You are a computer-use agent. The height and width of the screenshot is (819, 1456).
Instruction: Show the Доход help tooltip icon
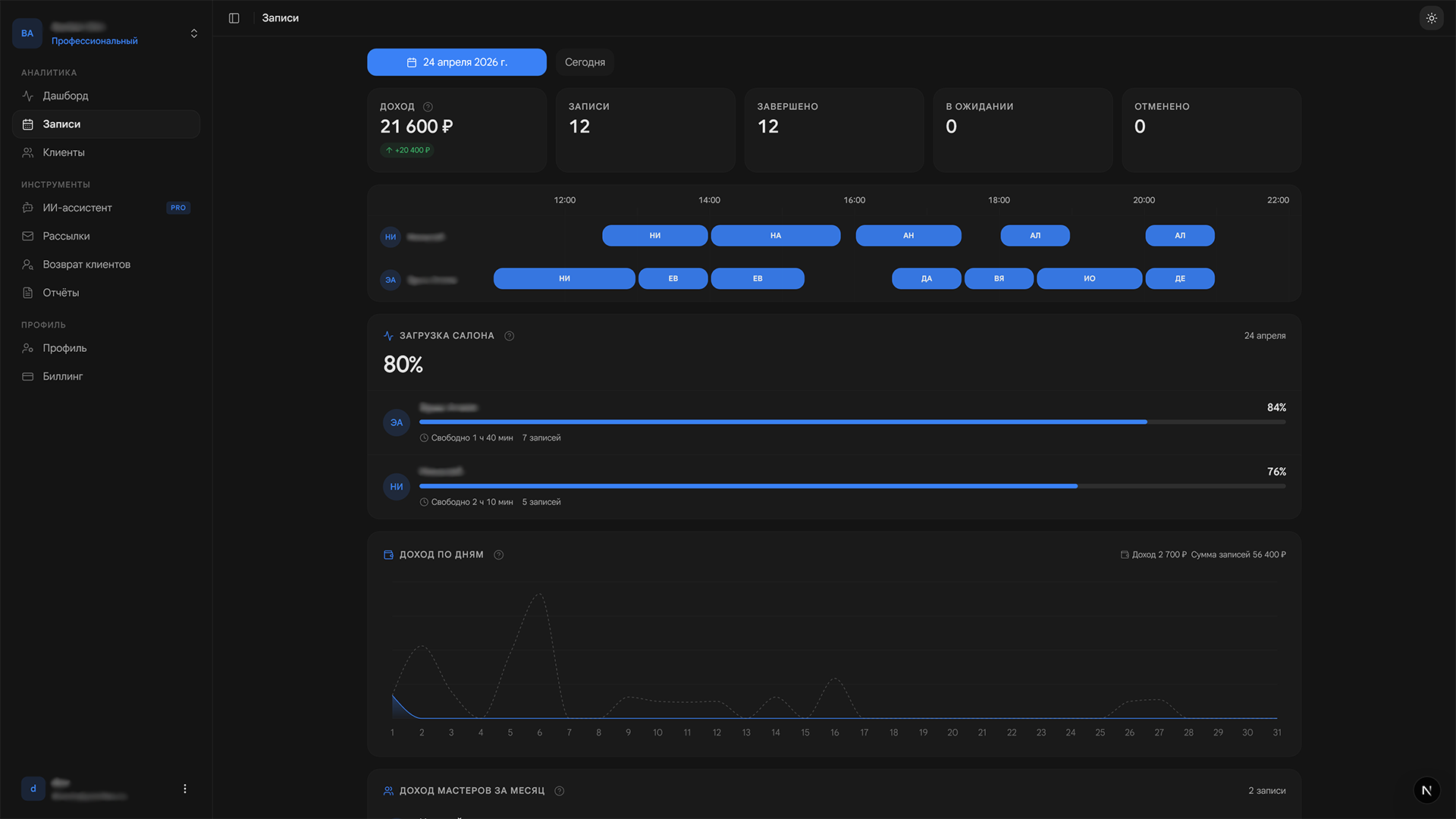(428, 107)
